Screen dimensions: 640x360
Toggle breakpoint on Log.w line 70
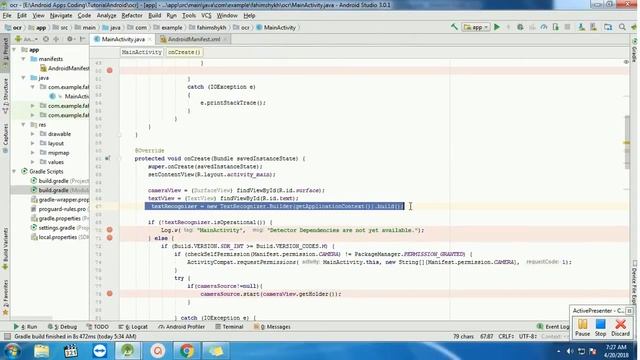[109, 230]
